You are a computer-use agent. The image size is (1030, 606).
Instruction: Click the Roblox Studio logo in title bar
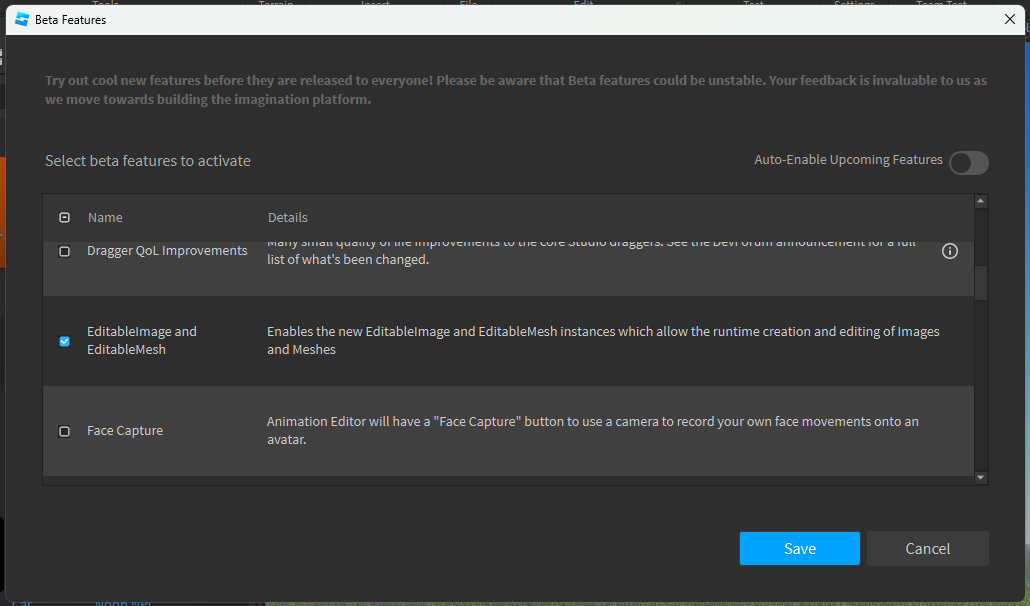coord(22,19)
